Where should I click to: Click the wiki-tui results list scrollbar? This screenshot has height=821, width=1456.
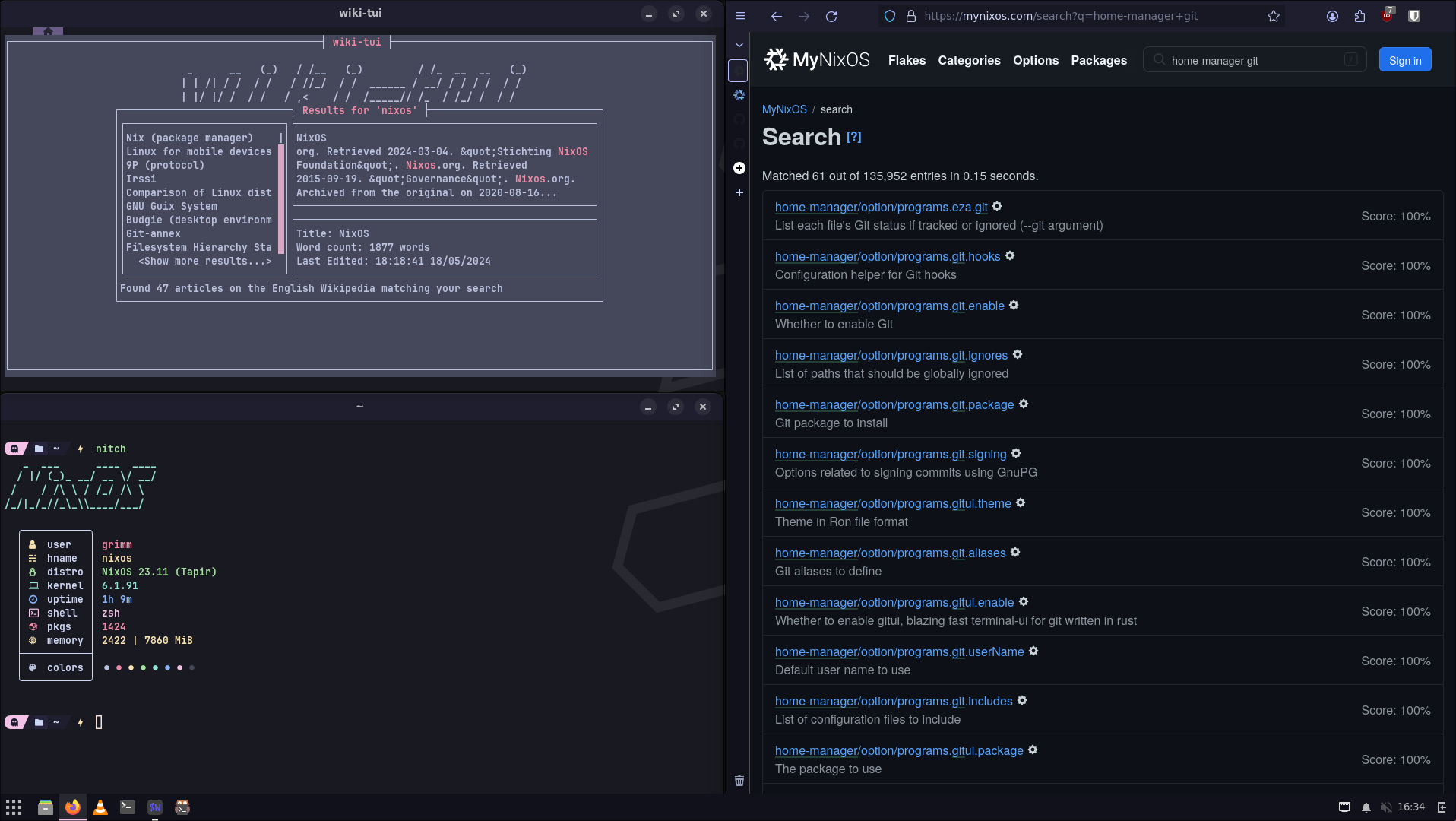click(281, 199)
